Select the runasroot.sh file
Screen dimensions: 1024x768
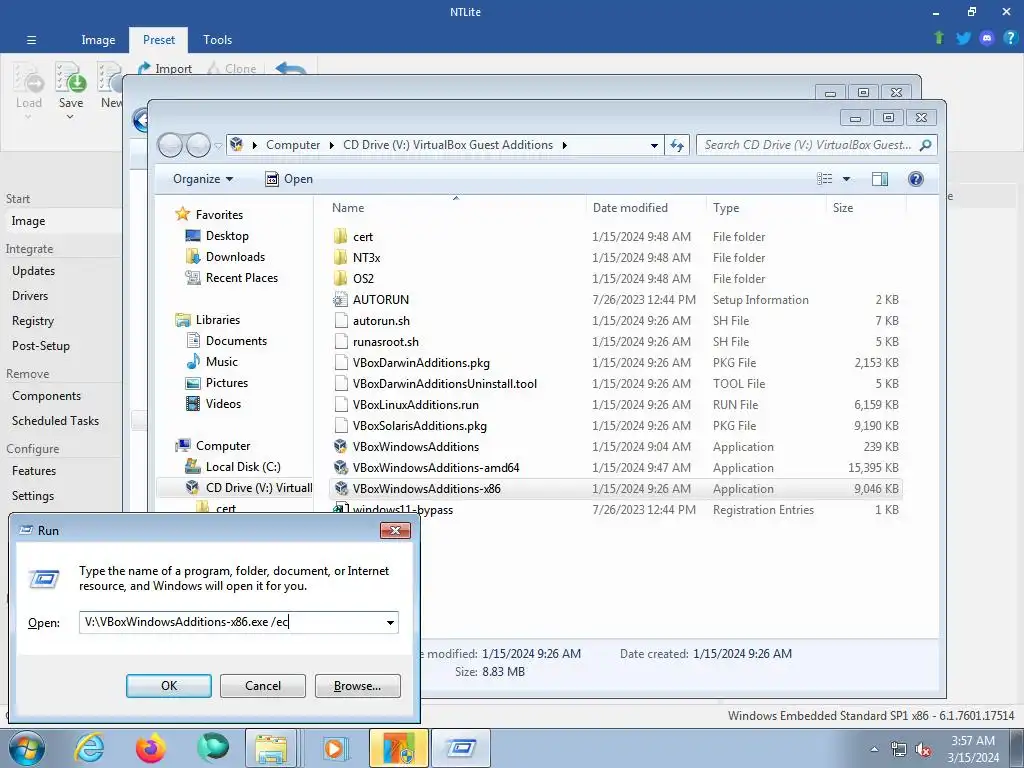coord(385,342)
